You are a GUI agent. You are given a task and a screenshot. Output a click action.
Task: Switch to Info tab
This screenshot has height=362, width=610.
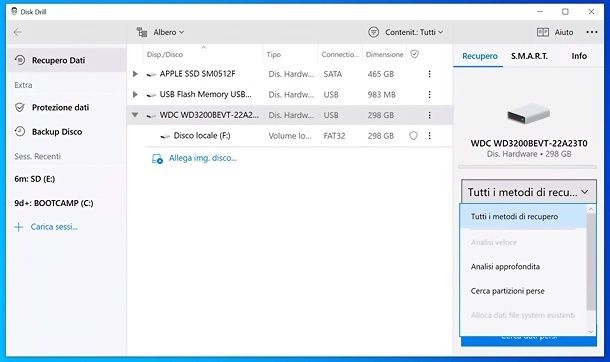(579, 56)
